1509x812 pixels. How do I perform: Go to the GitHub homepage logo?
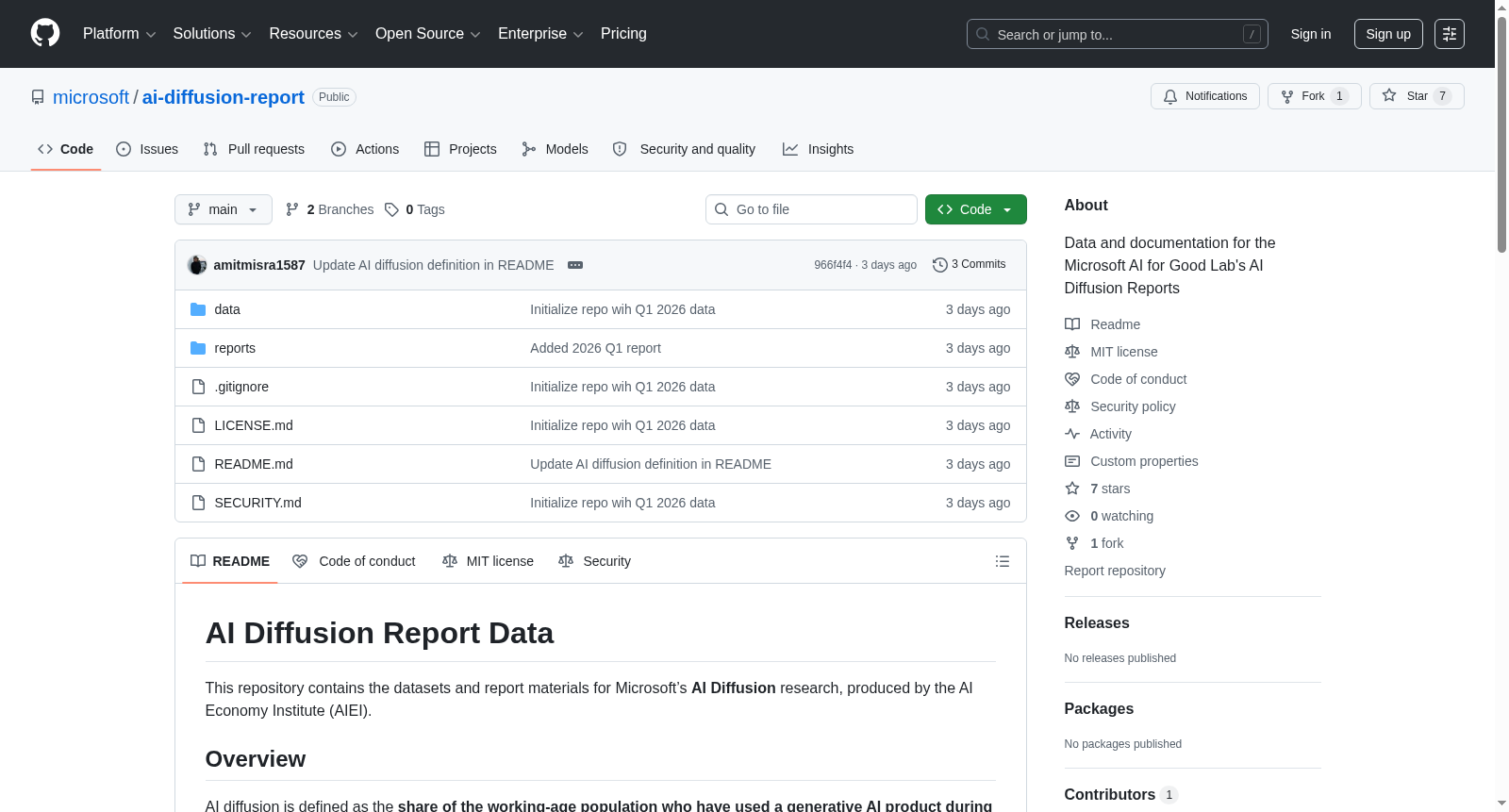45,33
